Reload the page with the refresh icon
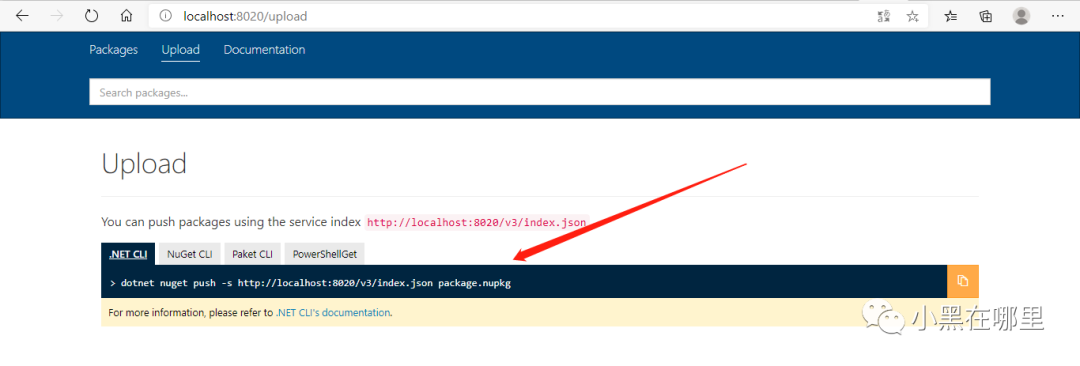Viewport: 1080px width, 366px height. 92,16
